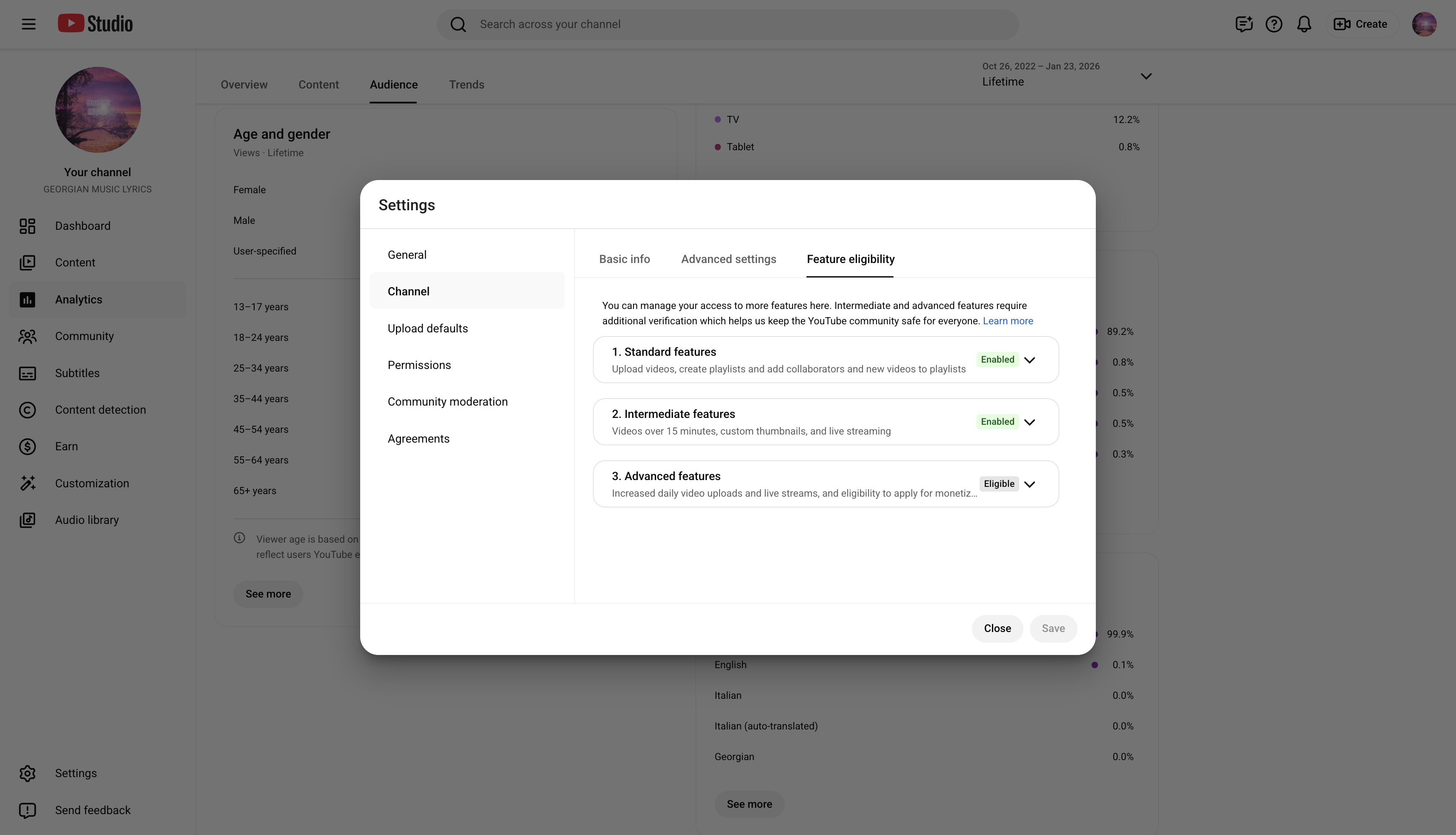Expand the Advanced features section
This screenshot has height=835, width=1456.
(x=1030, y=484)
